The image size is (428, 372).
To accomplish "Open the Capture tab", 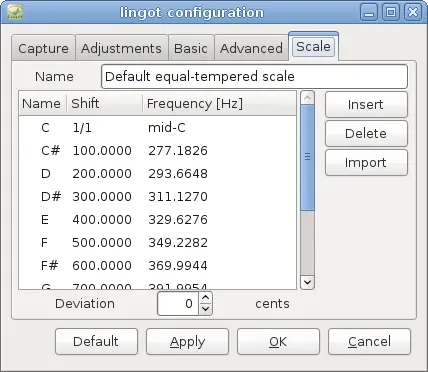I will click(43, 48).
